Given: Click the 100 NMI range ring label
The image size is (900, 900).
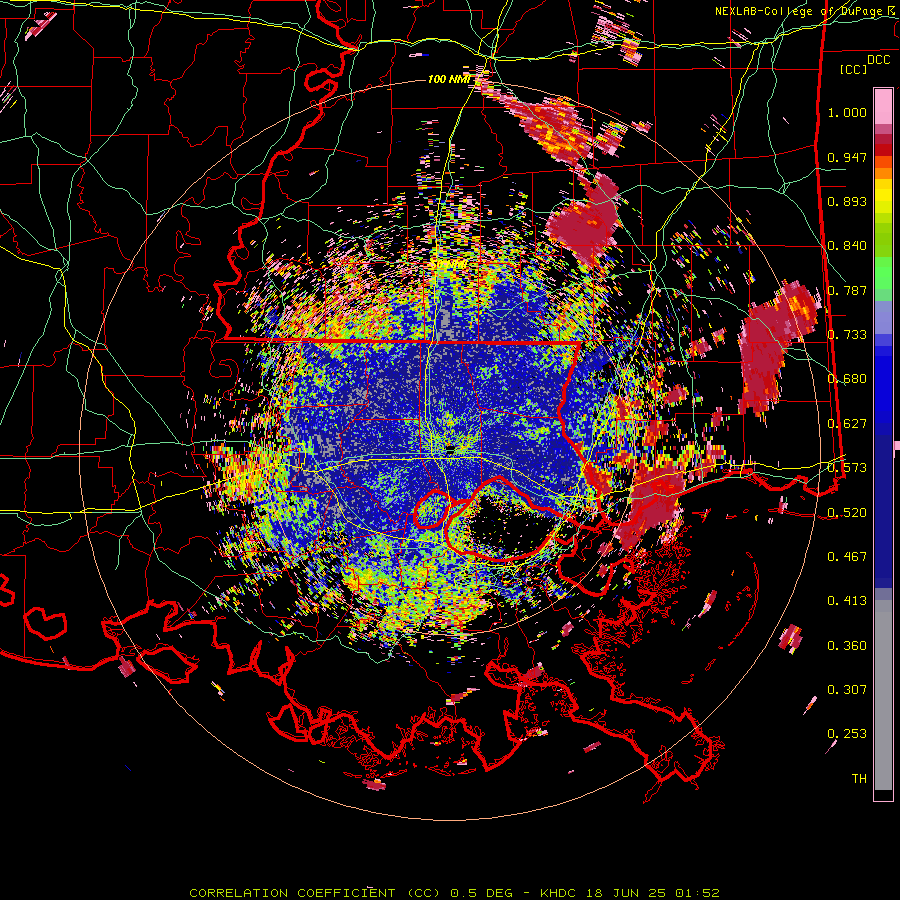Looking at the screenshot, I should (x=449, y=79).
